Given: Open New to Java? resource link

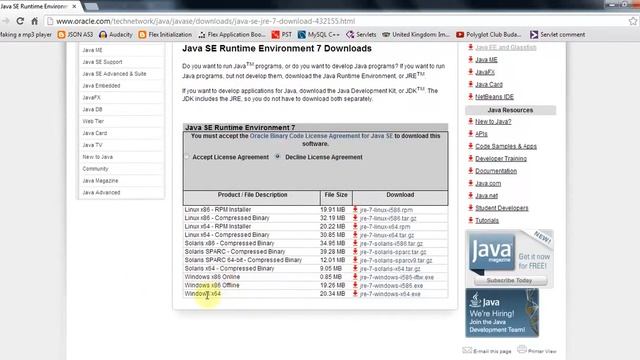Looking at the screenshot, I should [493, 122].
